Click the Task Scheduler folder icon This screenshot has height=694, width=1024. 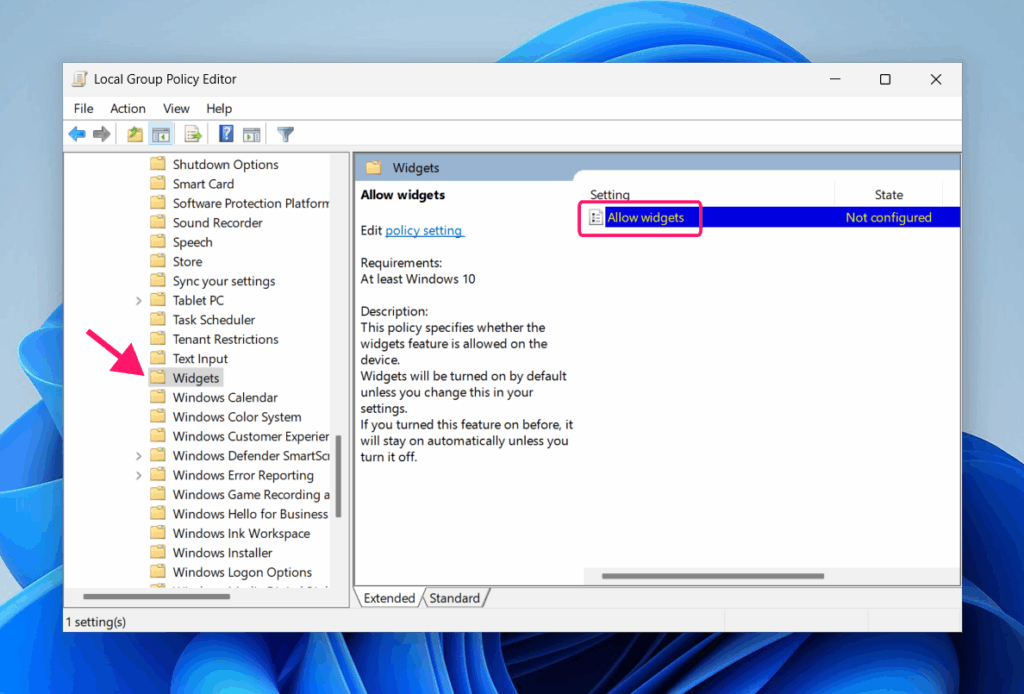coord(157,319)
